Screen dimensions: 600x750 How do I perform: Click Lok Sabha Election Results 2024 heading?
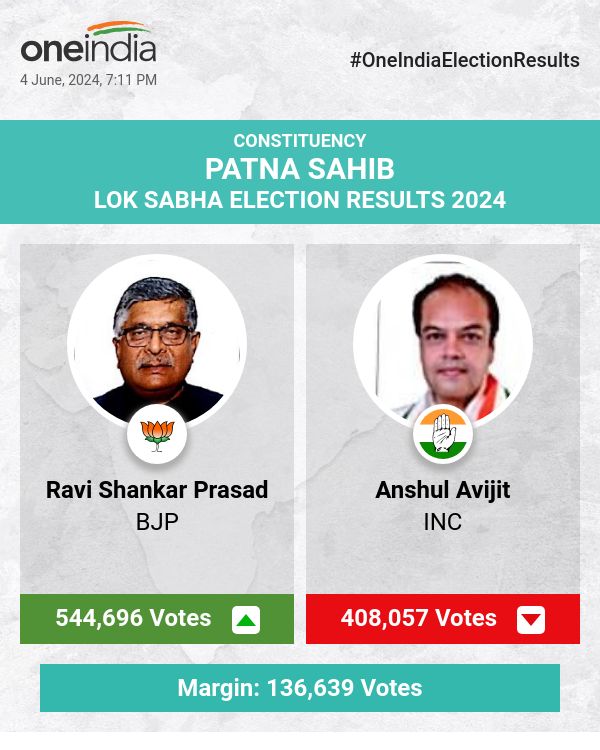click(x=300, y=200)
